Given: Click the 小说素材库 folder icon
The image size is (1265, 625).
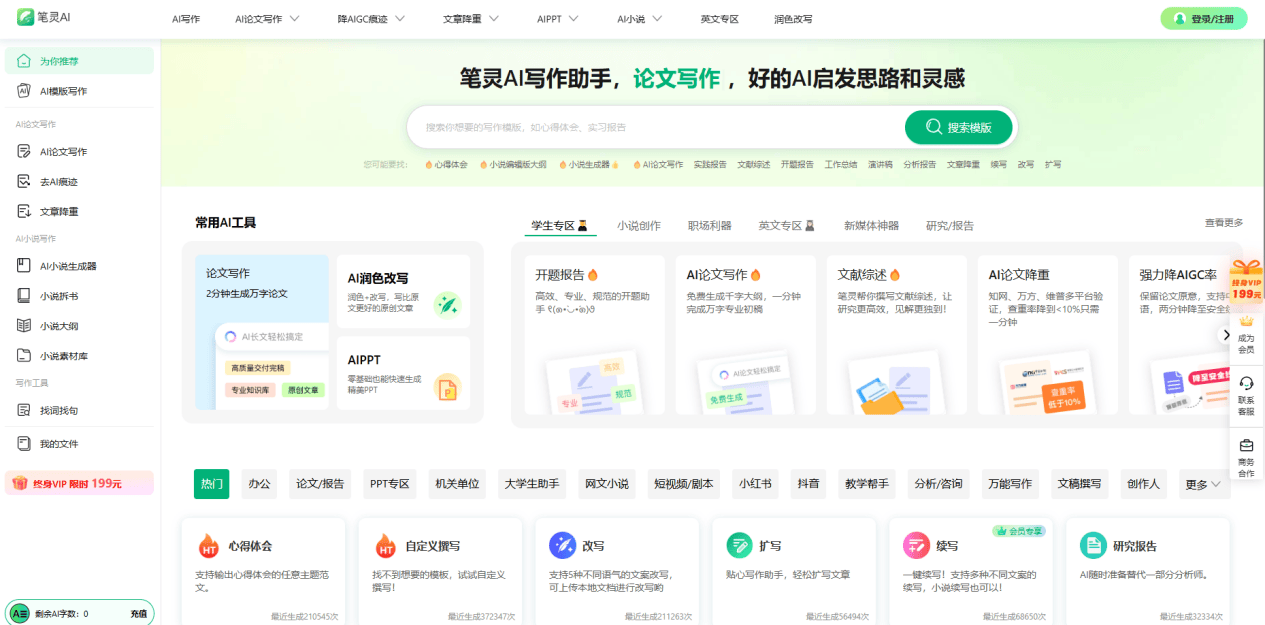Looking at the screenshot, I should pos(24,355).
